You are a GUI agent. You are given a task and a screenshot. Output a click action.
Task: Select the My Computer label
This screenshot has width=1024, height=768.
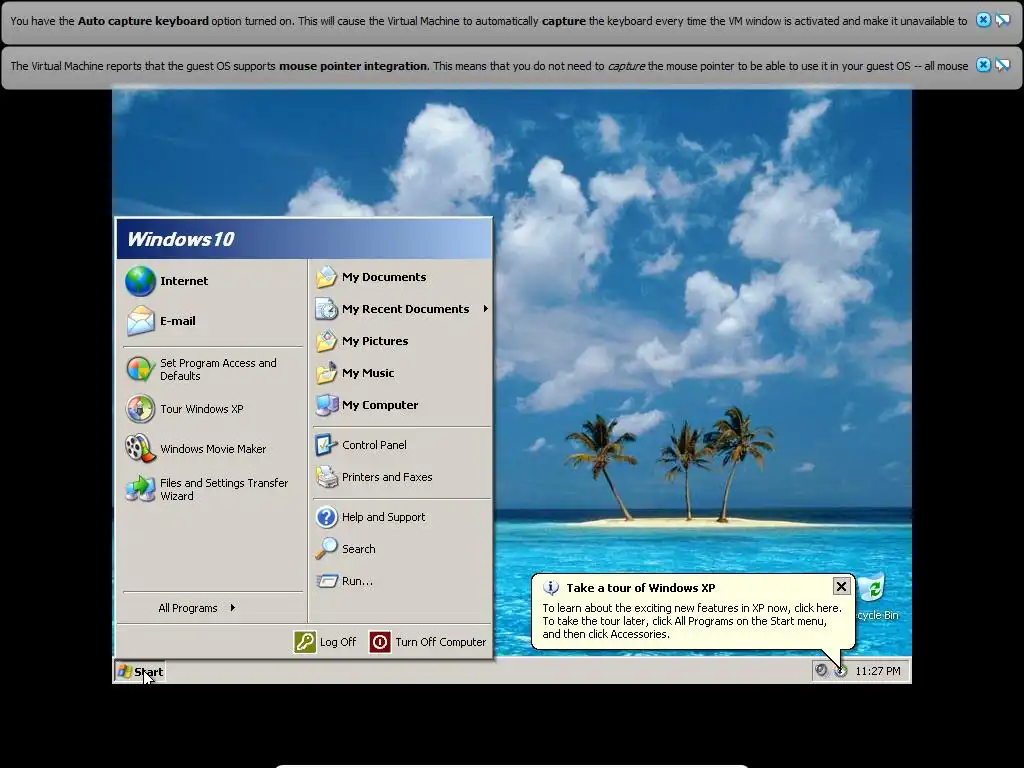[x=380, y=405]
